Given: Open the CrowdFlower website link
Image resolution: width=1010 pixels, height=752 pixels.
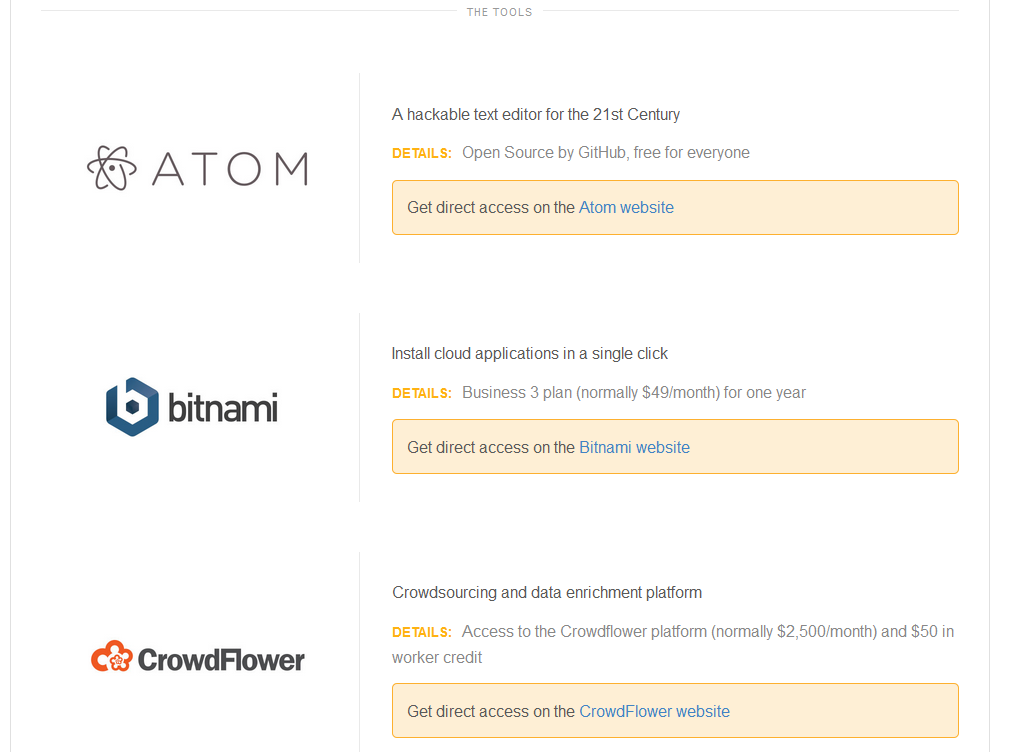Looking at the screenshot, I should (654, 711).
